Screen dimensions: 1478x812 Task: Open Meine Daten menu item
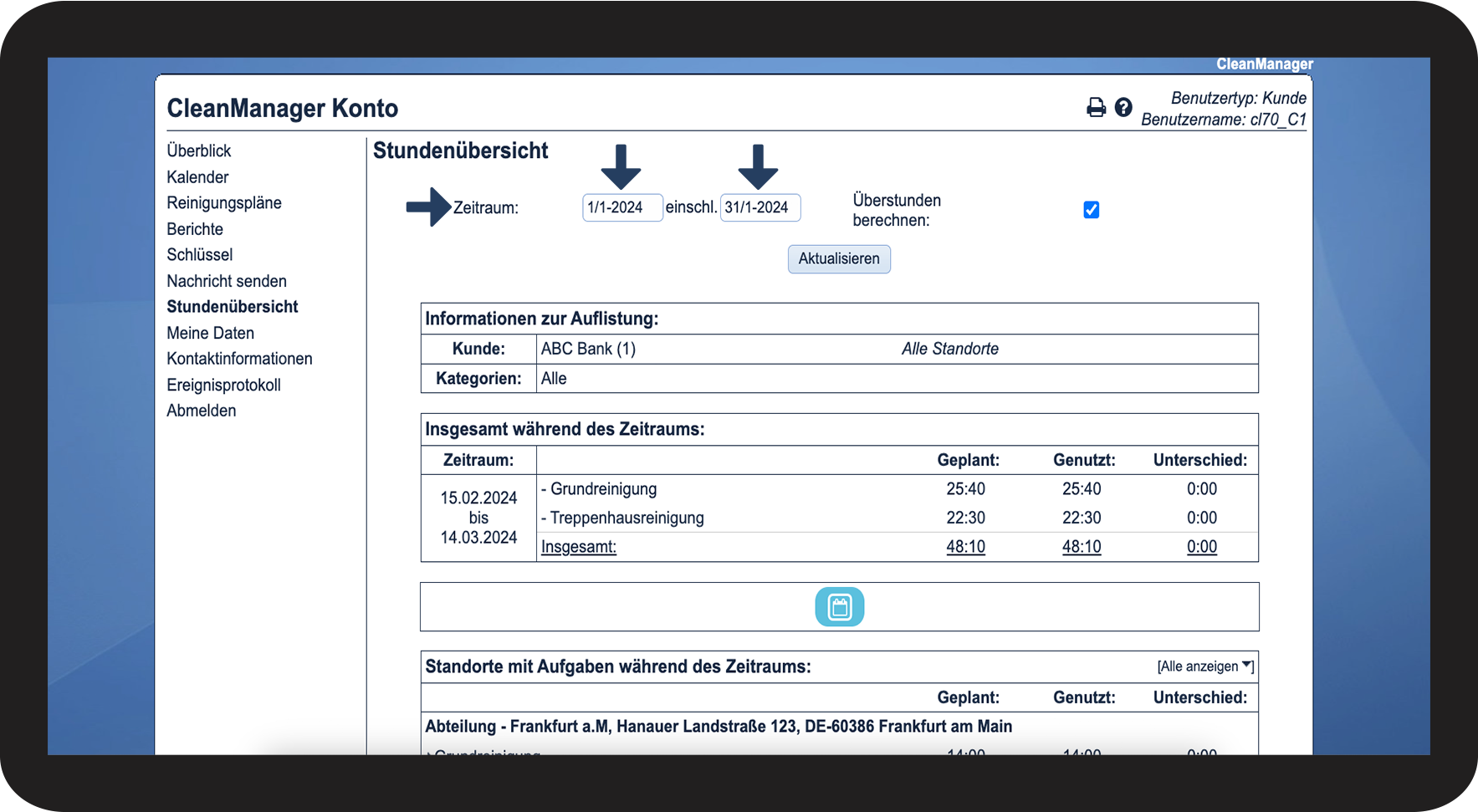tap(211, 333)
